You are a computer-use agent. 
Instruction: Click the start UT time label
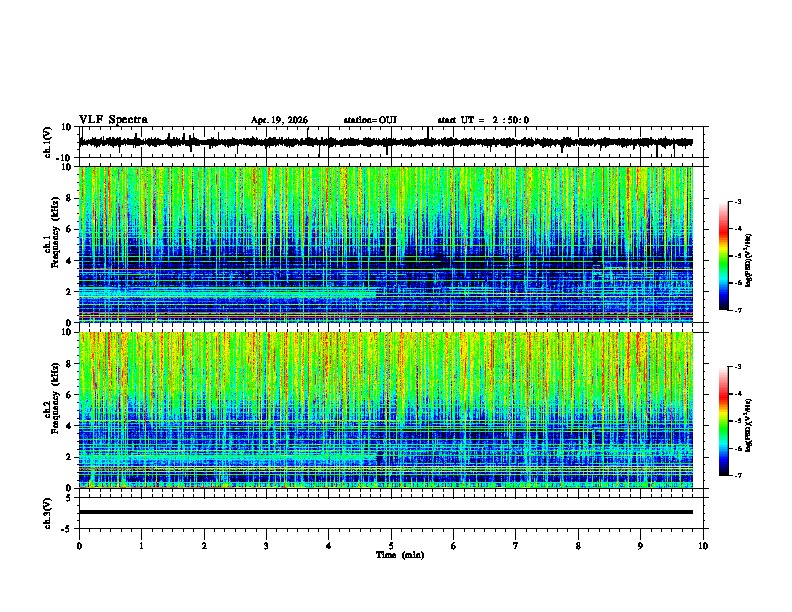pos(483,120)
